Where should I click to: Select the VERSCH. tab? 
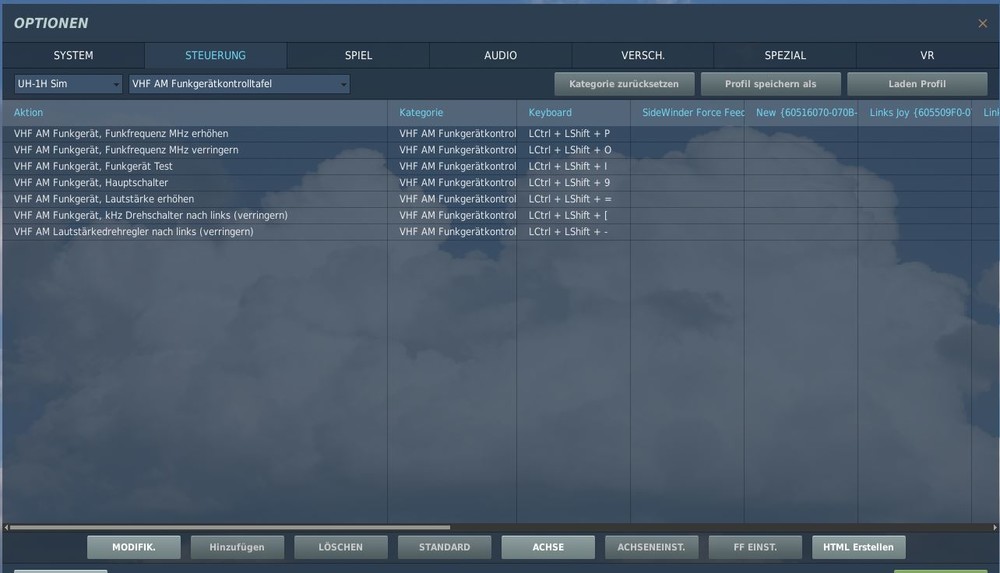pos(643,56)
